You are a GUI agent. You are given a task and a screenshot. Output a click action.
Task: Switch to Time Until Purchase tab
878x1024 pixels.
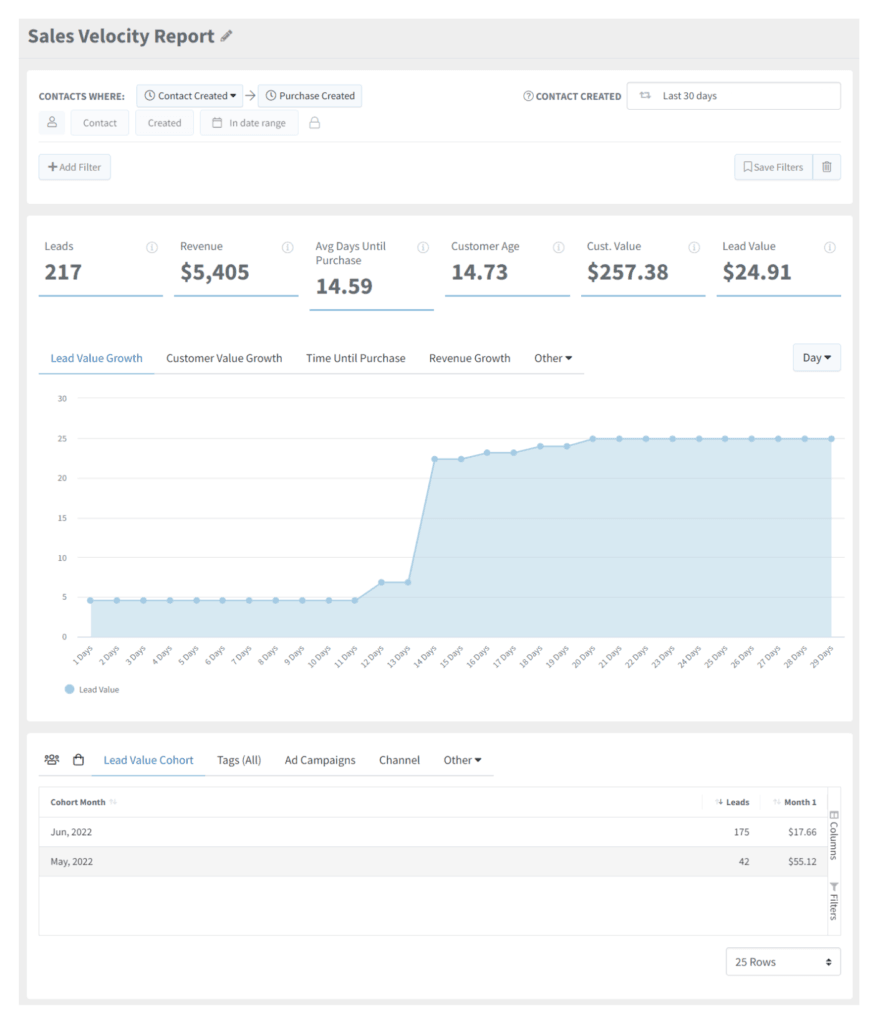pyautogui.click(x=355, y=358)
